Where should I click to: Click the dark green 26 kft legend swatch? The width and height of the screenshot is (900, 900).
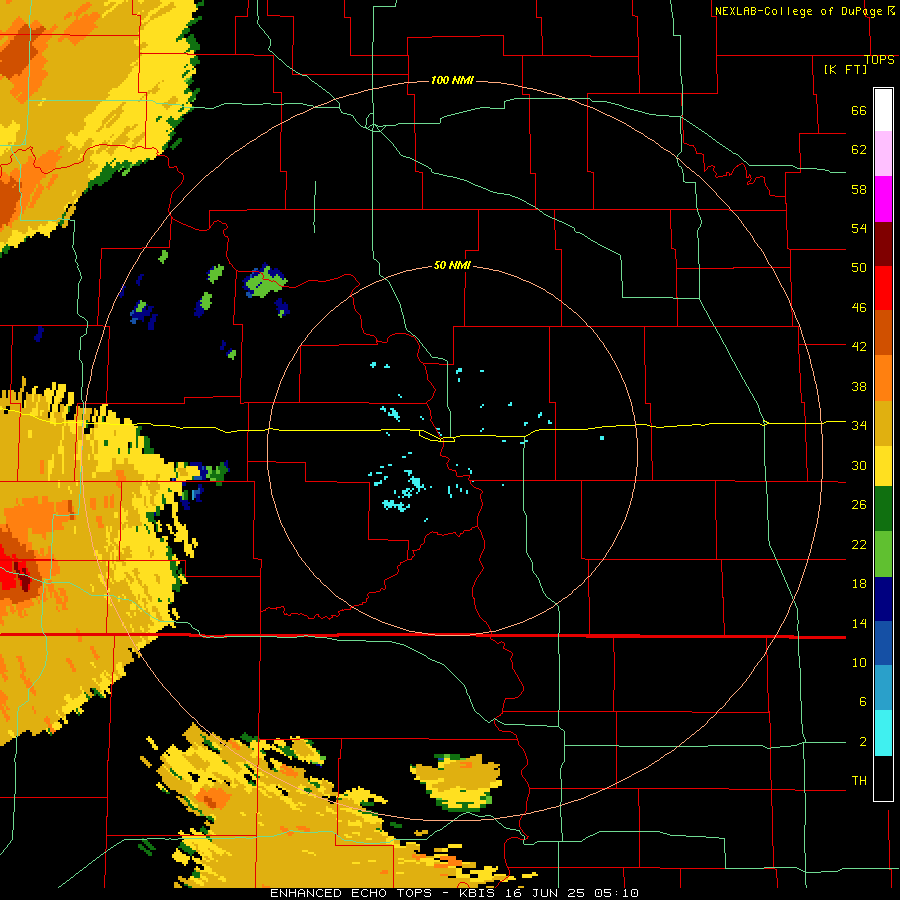883,509
